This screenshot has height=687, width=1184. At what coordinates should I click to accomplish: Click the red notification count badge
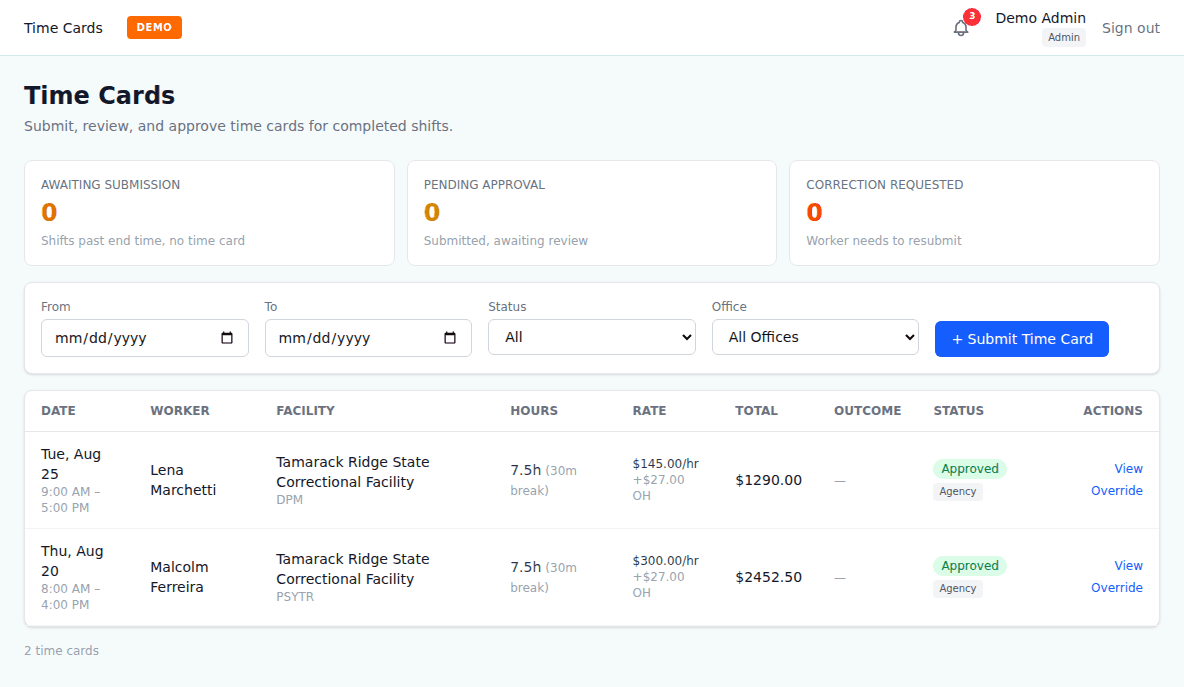tap(972, 16)
